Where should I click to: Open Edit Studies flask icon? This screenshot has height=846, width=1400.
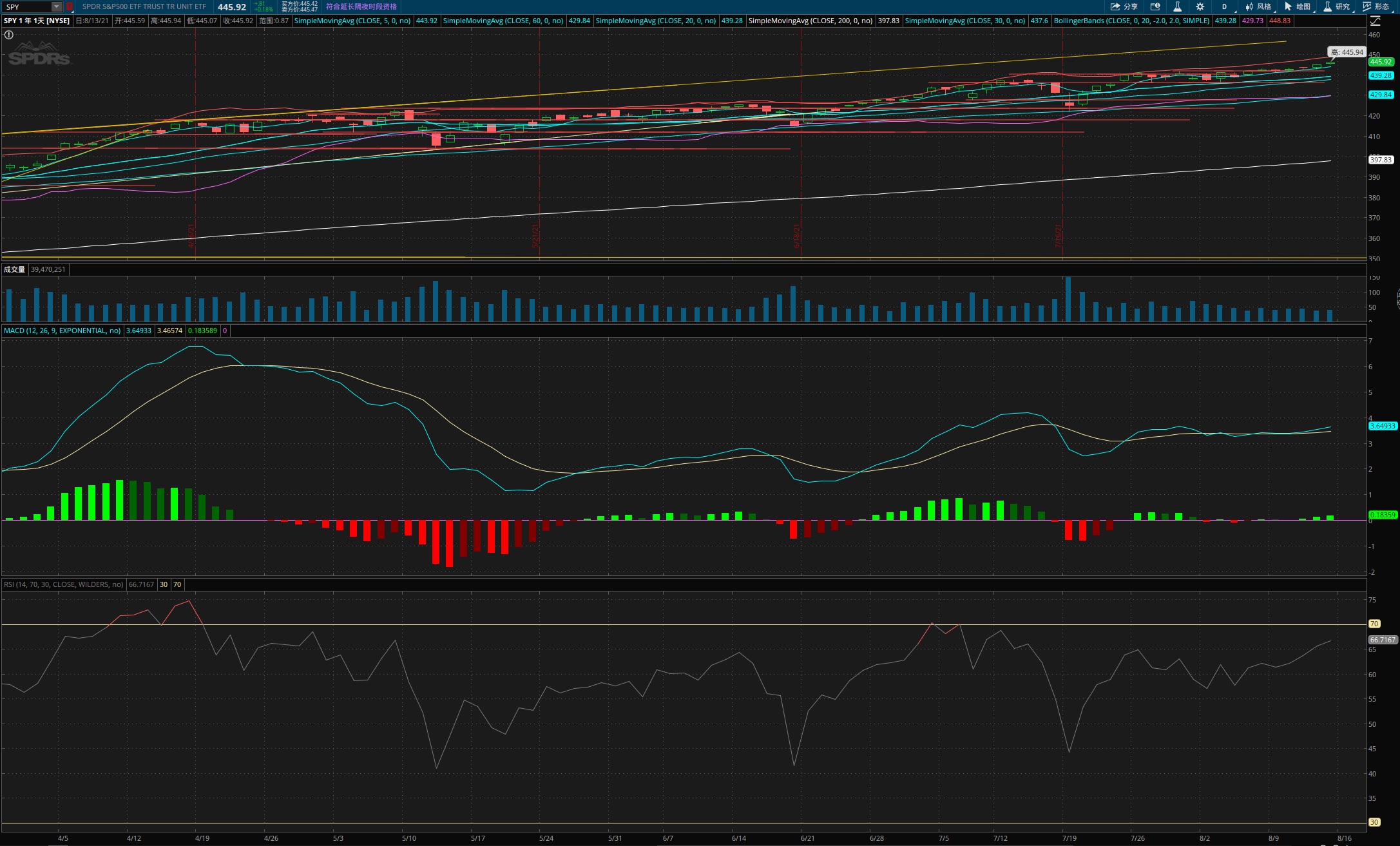[x=1177, y=6]
